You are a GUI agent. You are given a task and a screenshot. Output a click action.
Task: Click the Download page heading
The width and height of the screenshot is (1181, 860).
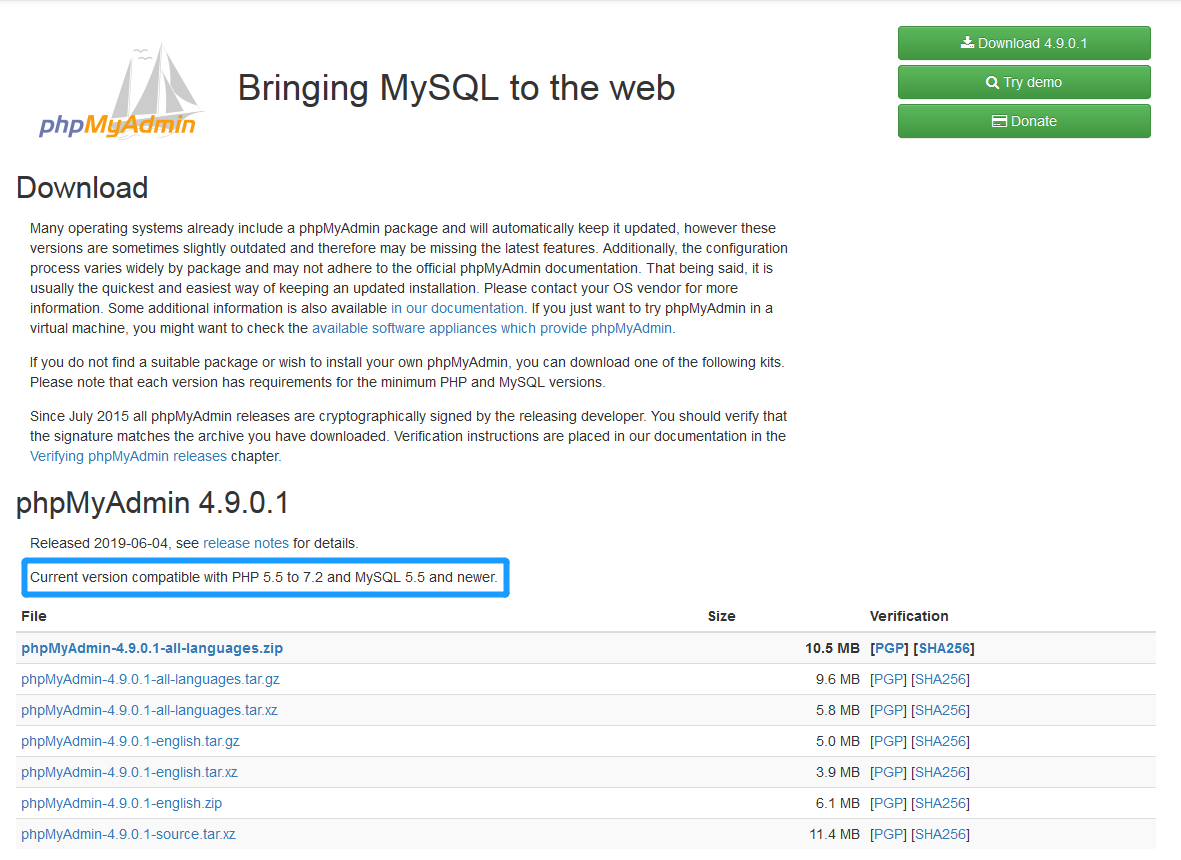pyautogui.click(x=82, y=188)
